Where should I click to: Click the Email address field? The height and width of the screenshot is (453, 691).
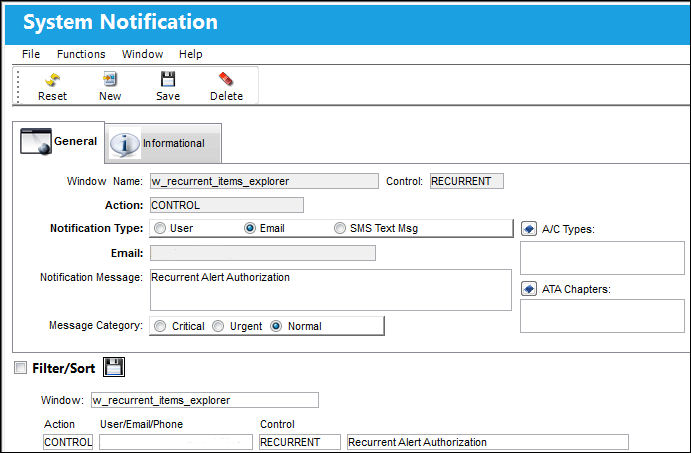pos(263,253)
